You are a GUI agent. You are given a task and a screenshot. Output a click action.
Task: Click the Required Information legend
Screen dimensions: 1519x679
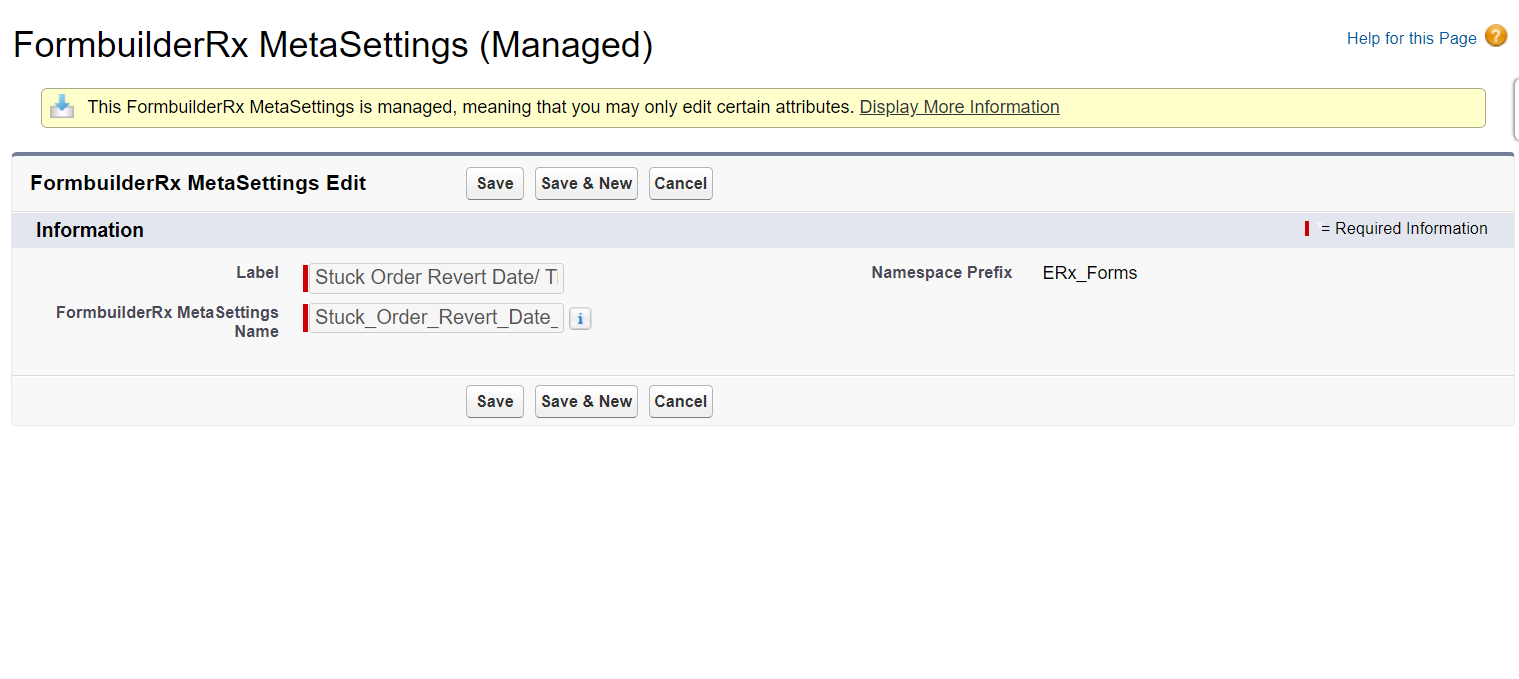(1403, 229)
